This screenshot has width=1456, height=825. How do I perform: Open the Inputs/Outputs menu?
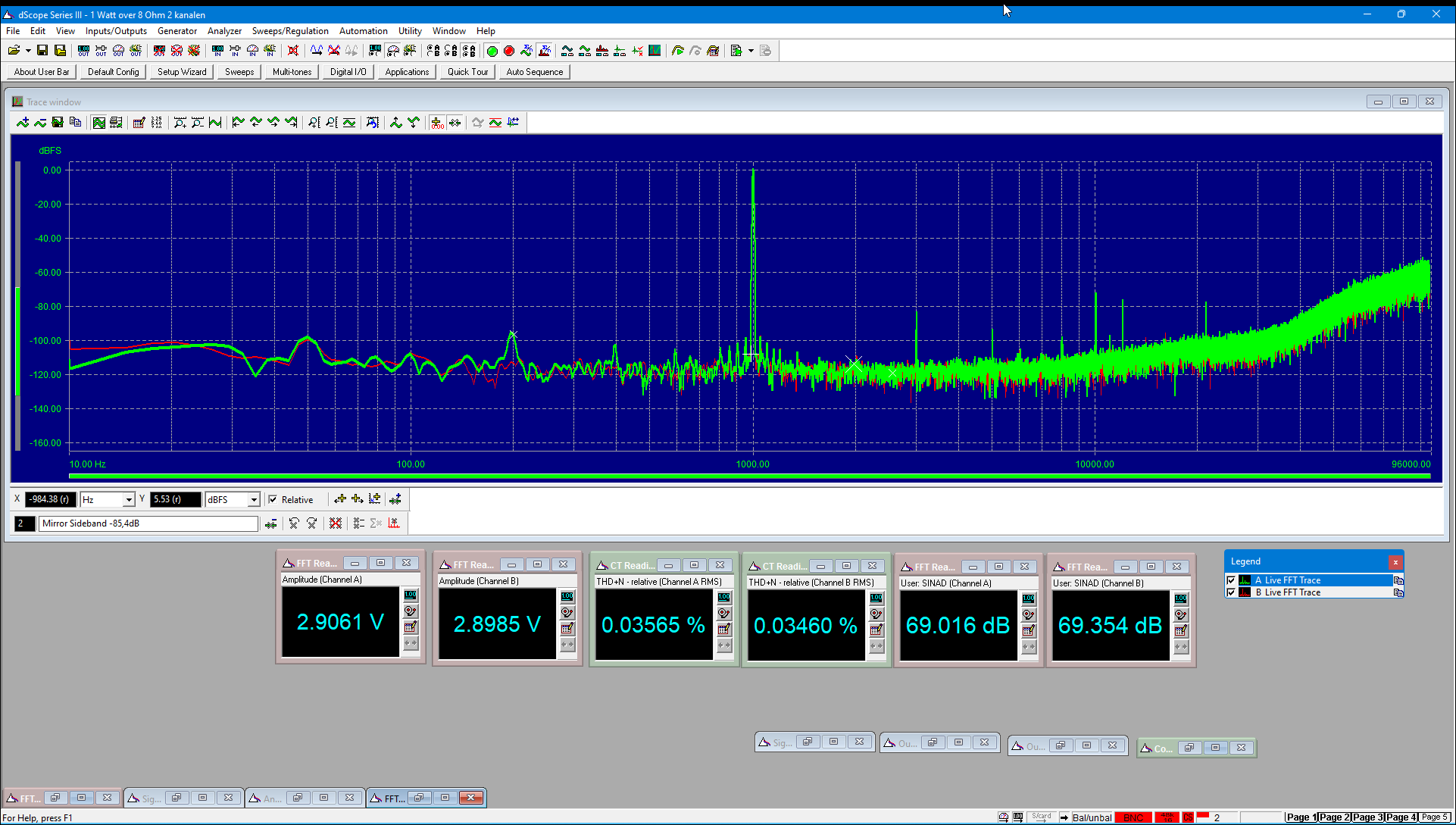point(116,31)
